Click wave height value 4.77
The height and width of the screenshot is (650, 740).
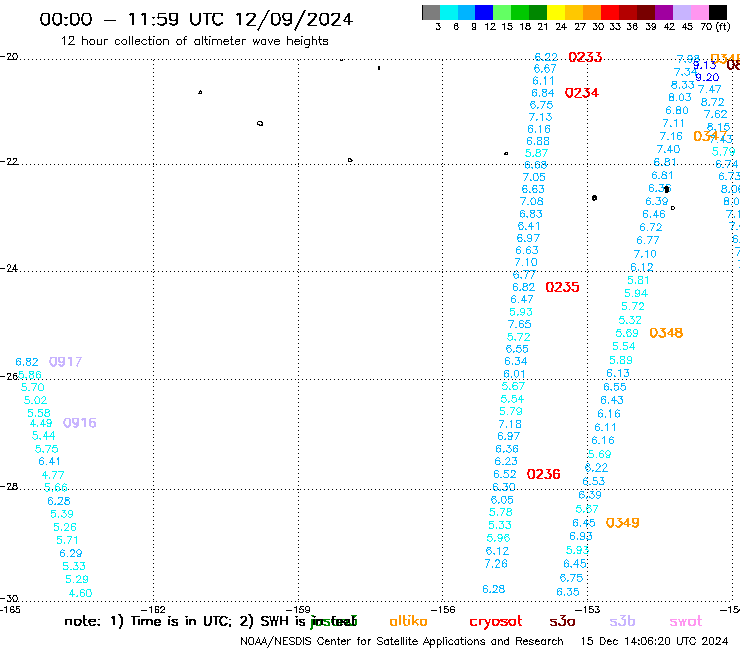53,475
